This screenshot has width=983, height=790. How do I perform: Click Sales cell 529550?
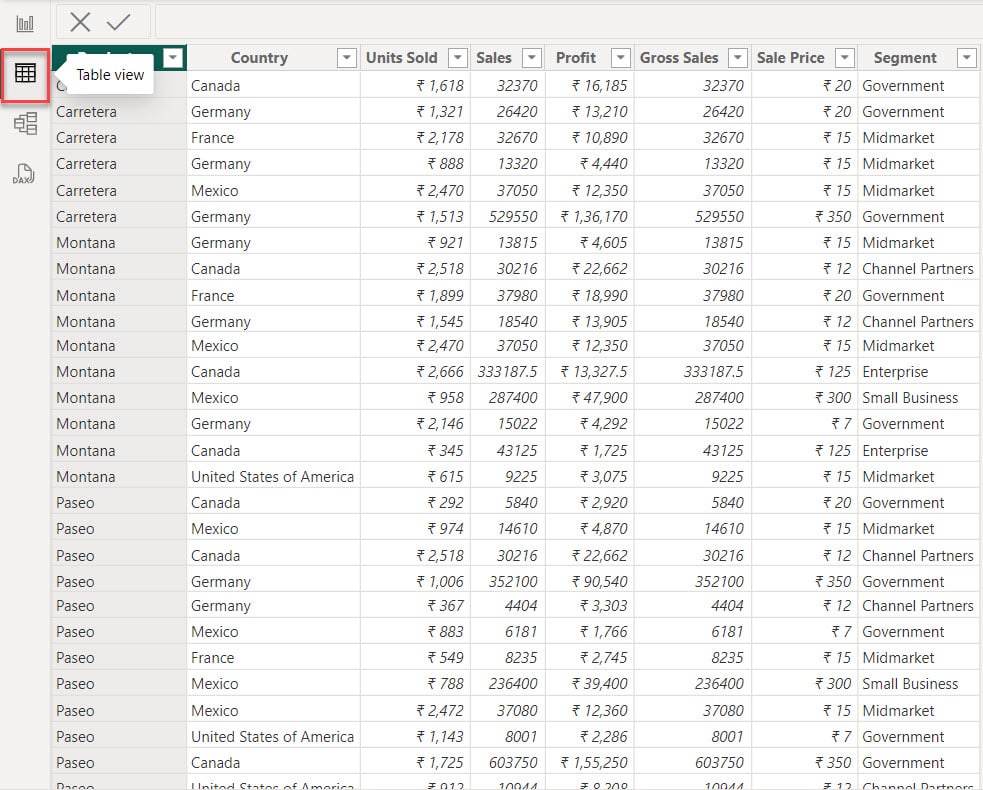[513, 217]
